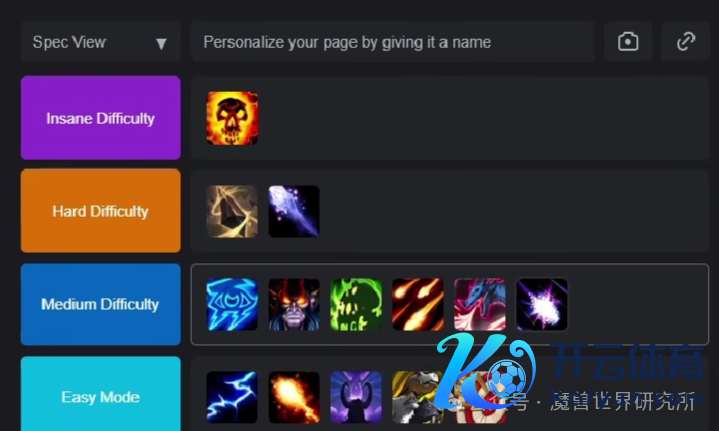Click the orange Hard Difficulty label
The width and height of the screenshot is (719, 431).
(100, 211)
